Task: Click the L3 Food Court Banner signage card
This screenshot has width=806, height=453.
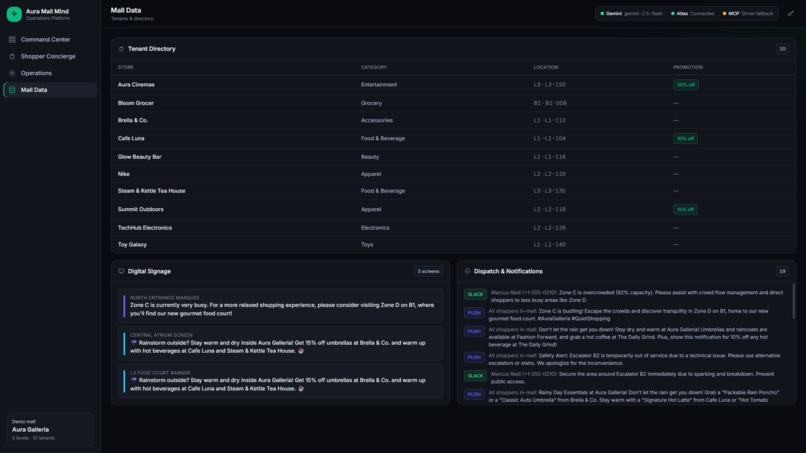Action: [x=280, y=381]
